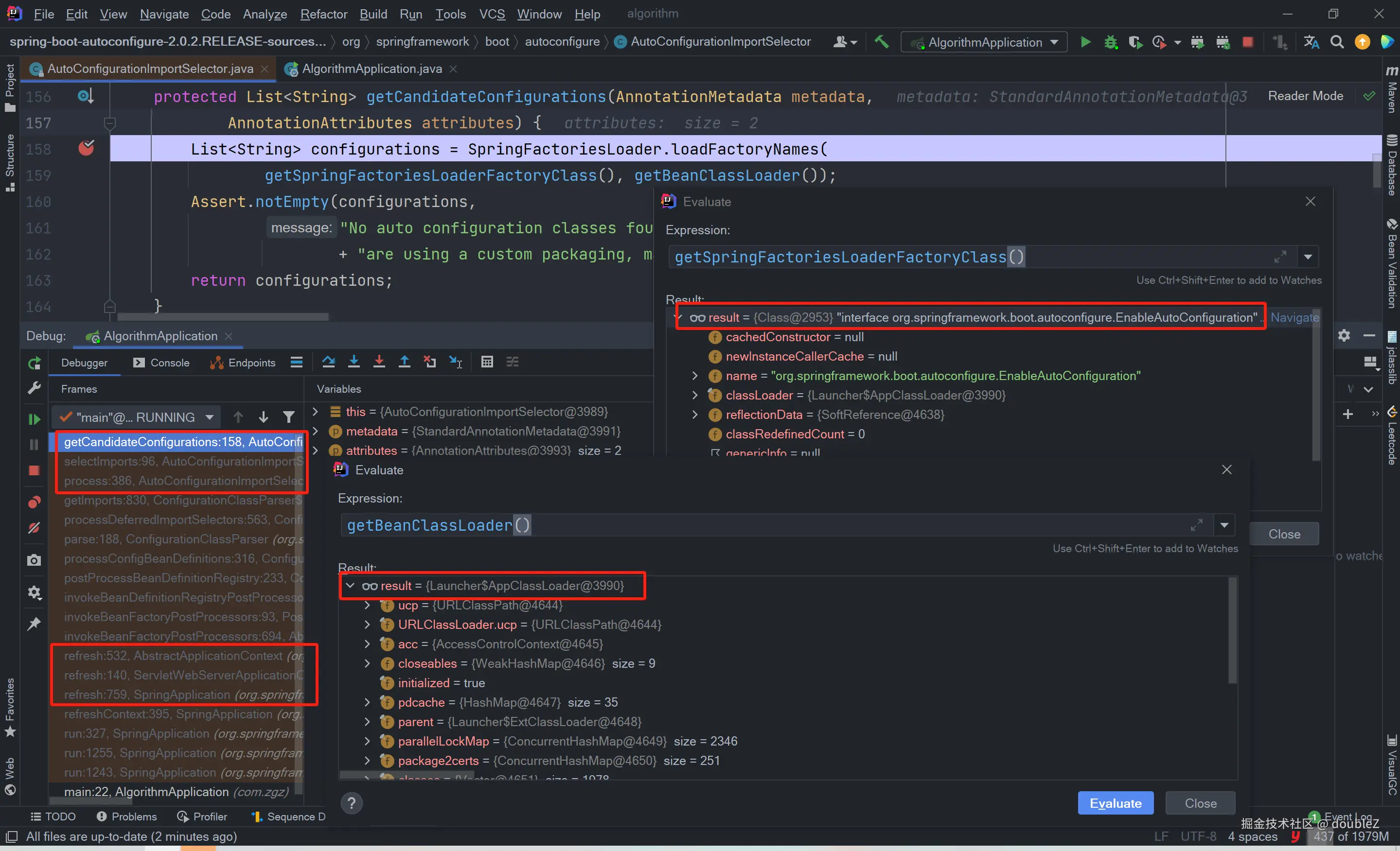Click the Step Over debugger icon
Viewport: 1400px width, 851px height.
pyautogui.click(x=328, y=362)
